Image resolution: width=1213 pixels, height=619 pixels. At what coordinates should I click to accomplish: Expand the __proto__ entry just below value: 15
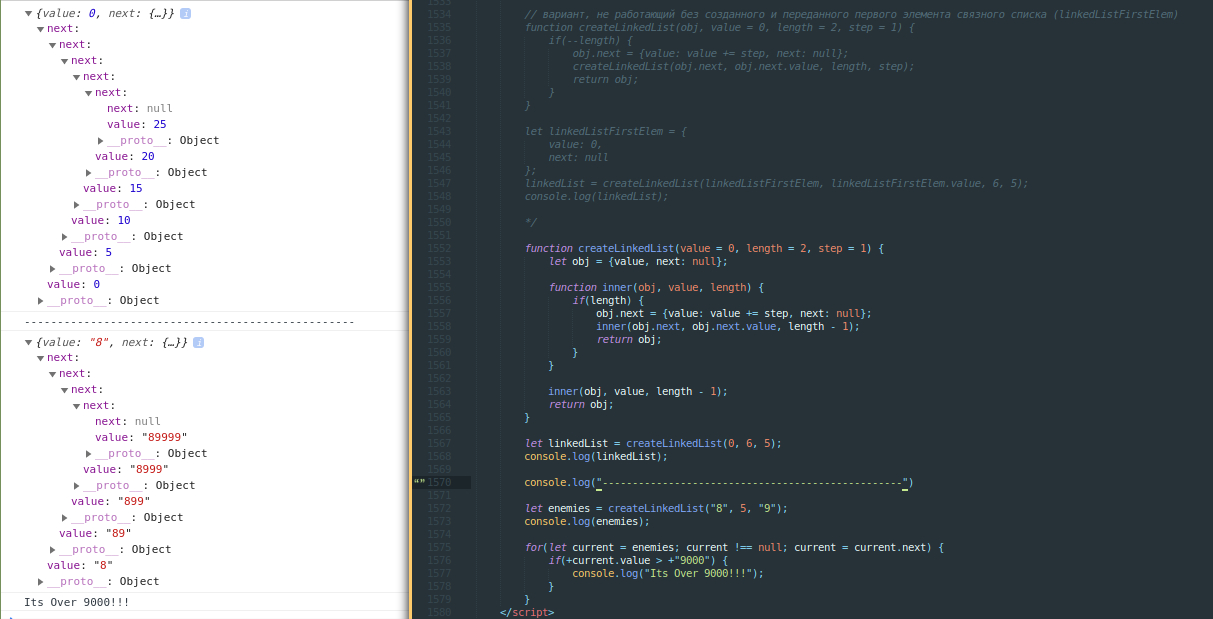pyautogui.click(x=77, y=205)
